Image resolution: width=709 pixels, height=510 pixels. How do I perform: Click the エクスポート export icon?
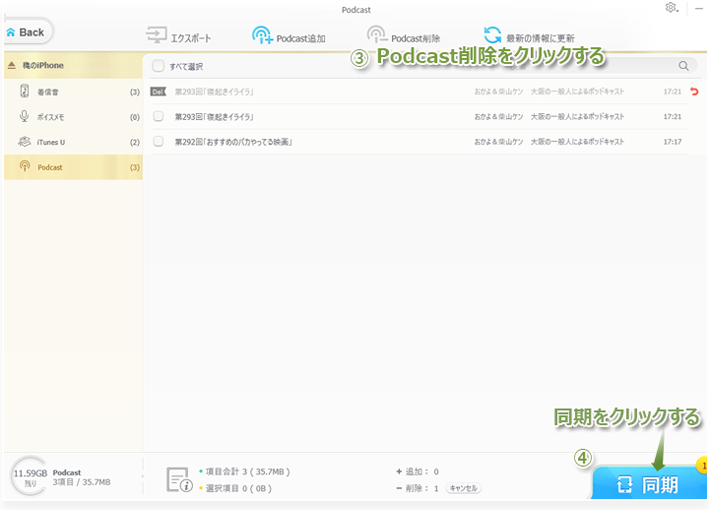pos(156,35)
